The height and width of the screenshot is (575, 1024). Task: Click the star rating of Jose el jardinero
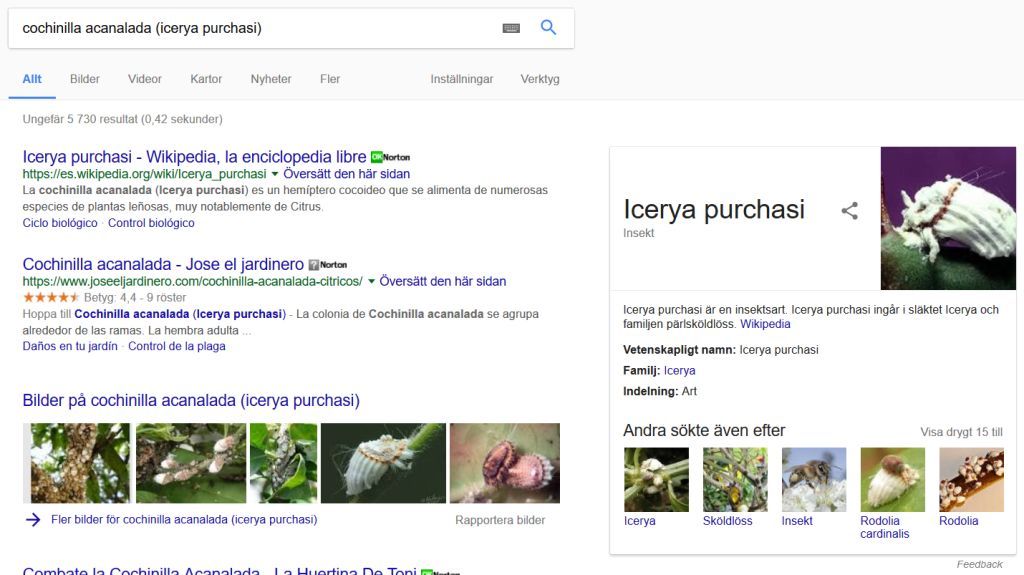pyautogui.click(x=51, y=297)
